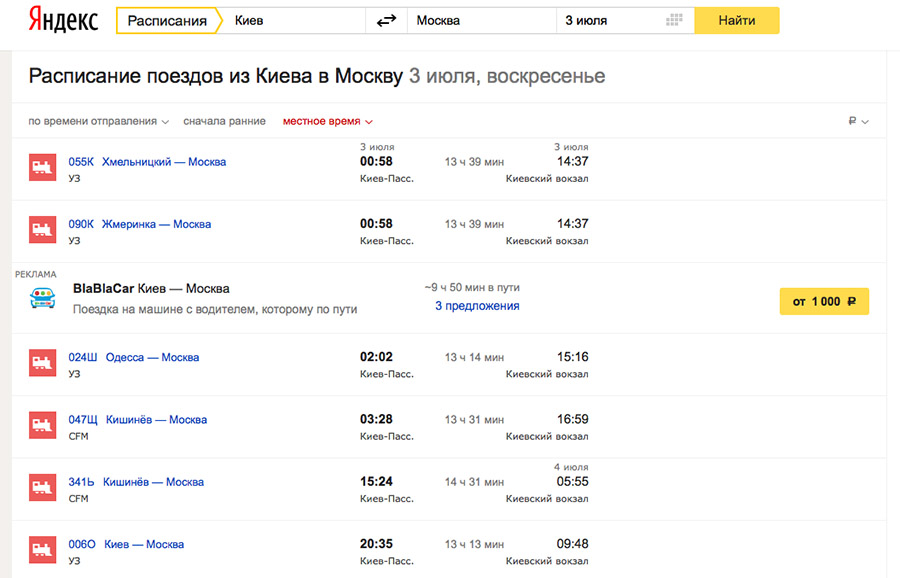Swap departure and destination cities
This screenshot has width=900, height=578.
click(x=385, y=20)
